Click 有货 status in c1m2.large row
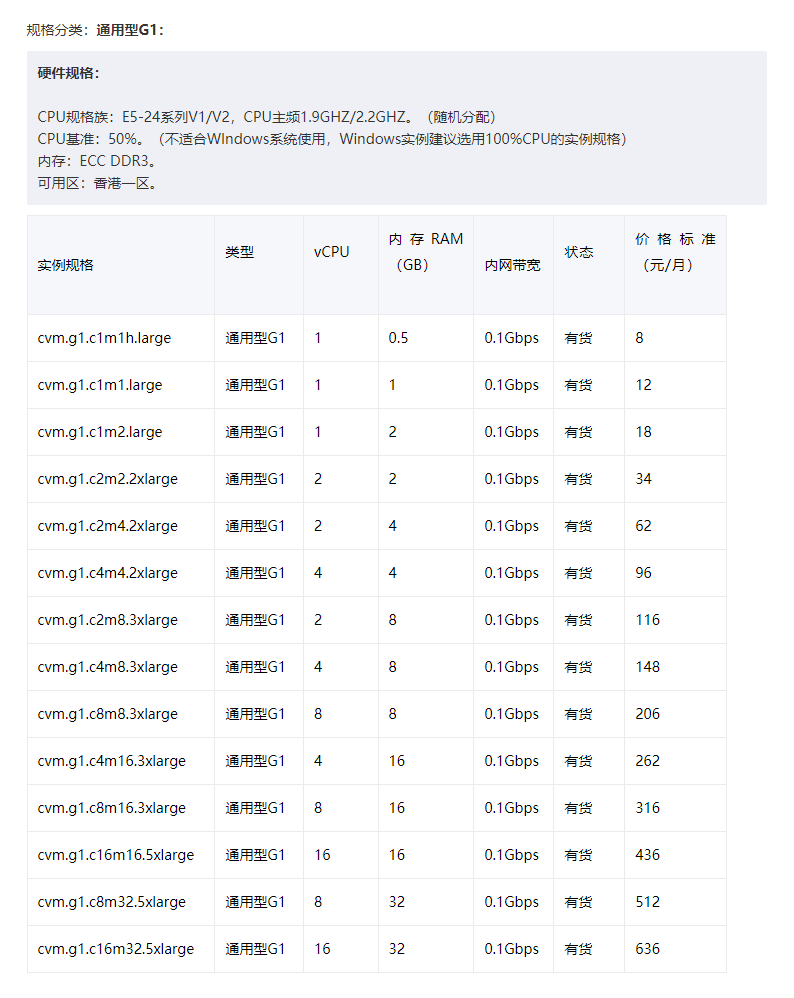 [x=579, y=432]
